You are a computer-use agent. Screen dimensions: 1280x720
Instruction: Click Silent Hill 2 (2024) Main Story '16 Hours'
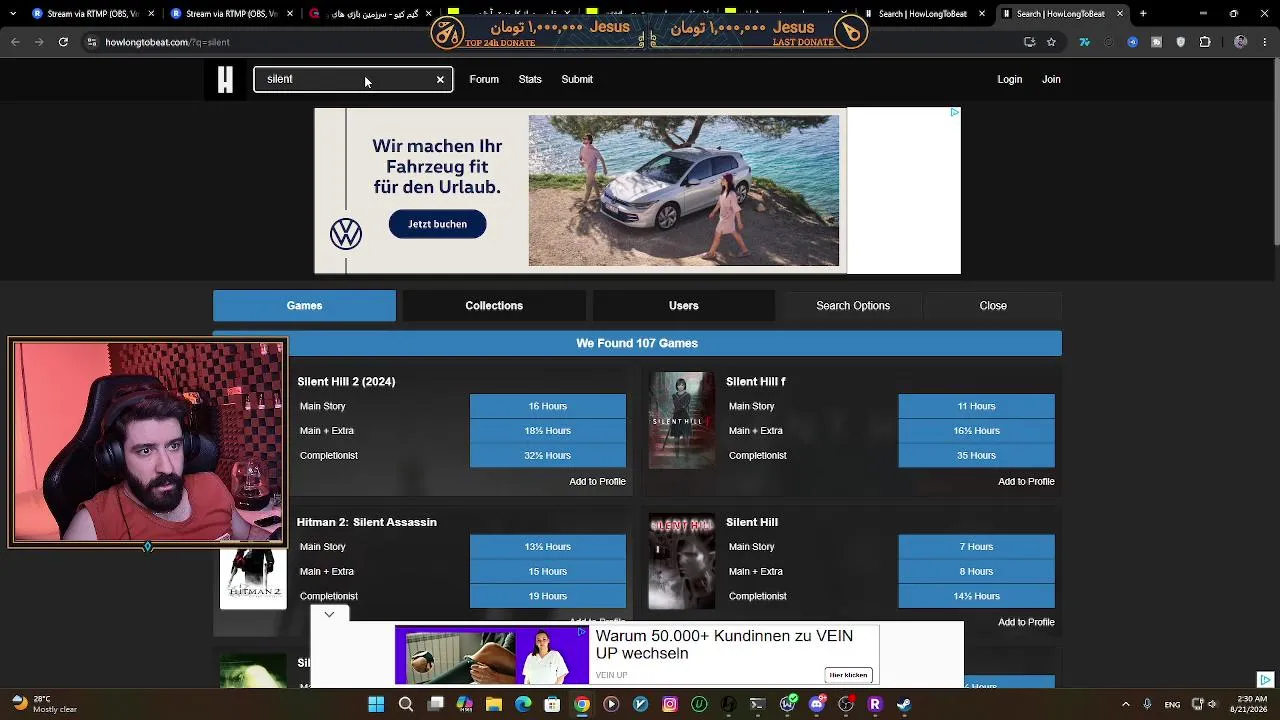point(548,406)
